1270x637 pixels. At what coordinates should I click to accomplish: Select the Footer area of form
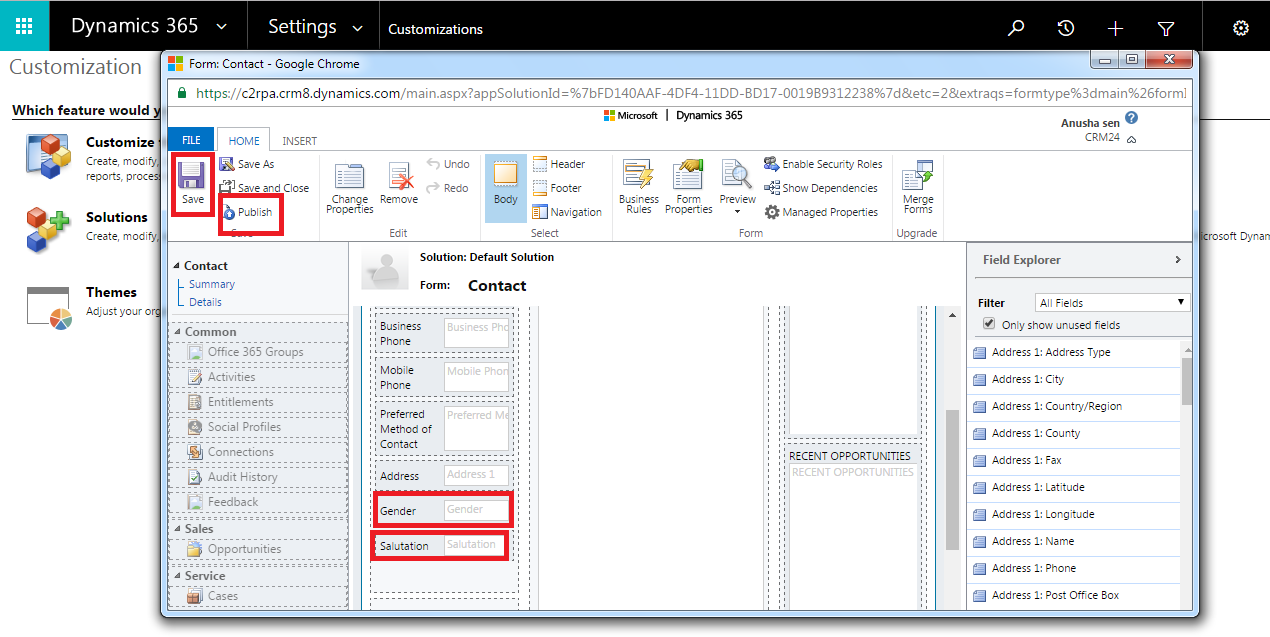coord(557,188)
